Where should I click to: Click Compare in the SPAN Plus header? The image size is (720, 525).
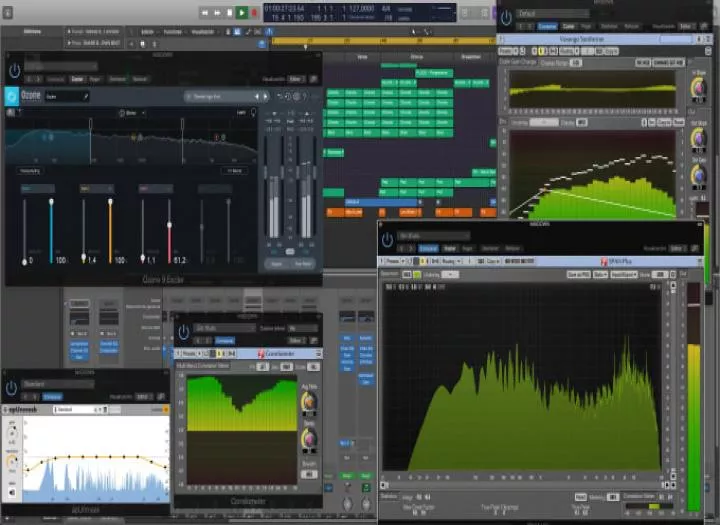click(428, 248)
